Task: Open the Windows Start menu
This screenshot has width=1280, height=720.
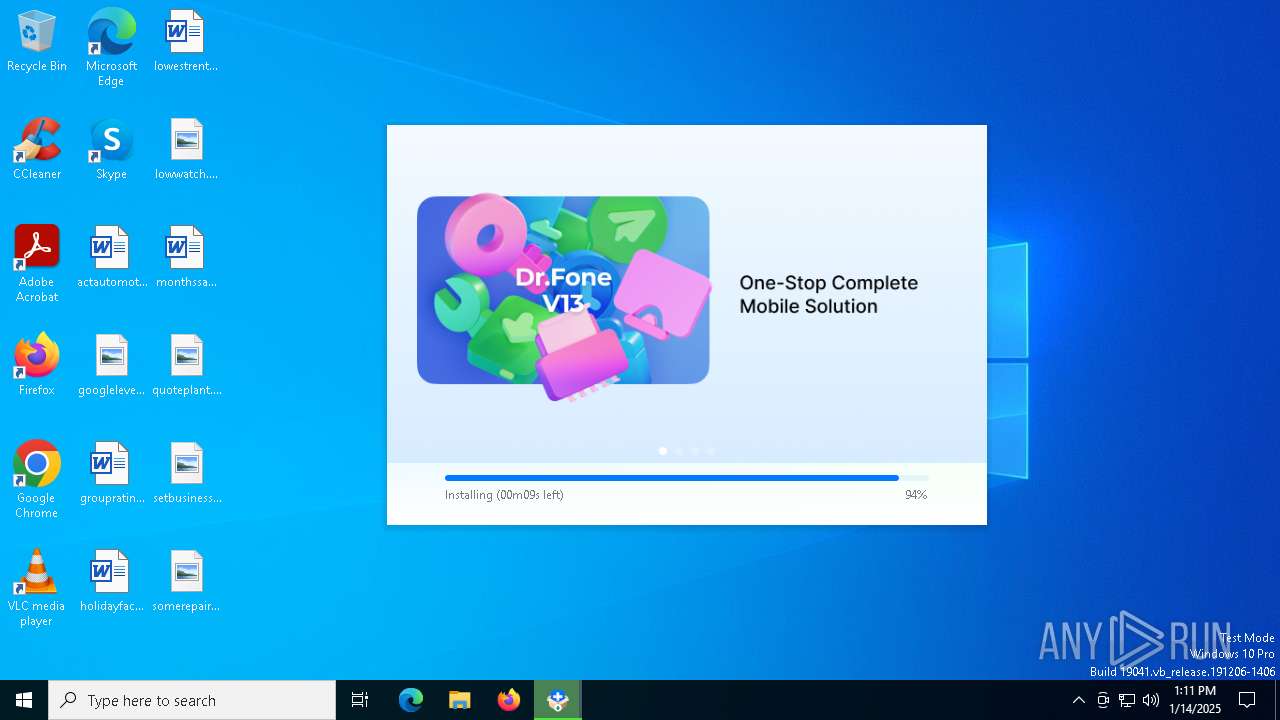Action: (24, 700)
